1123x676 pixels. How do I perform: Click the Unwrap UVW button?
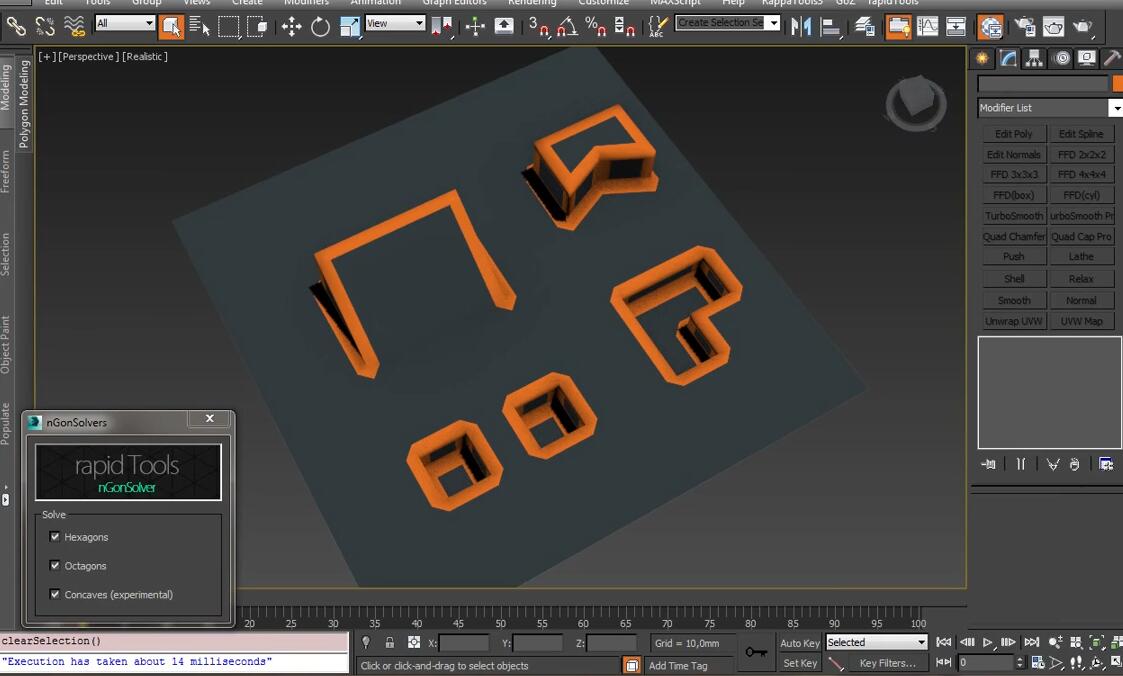click(x=1013, y=321)
